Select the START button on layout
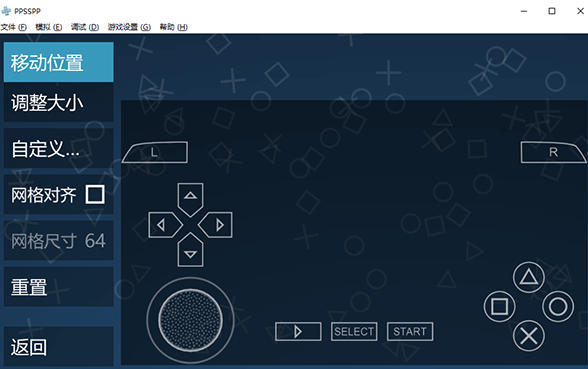The width and height of the screenshot is (588, 369). tap(410, 332)
